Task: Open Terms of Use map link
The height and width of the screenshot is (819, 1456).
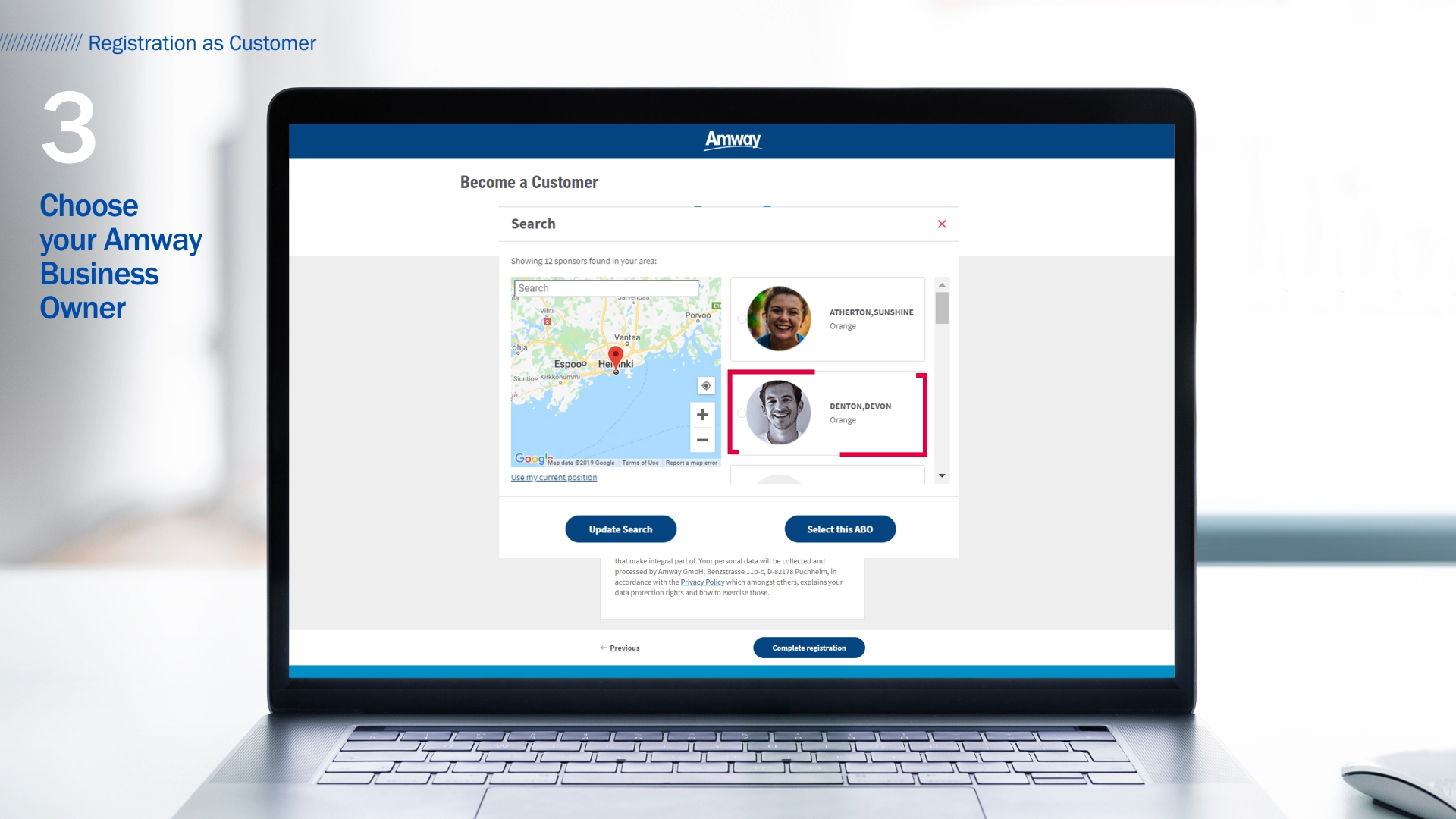Action: click(638, 461)
